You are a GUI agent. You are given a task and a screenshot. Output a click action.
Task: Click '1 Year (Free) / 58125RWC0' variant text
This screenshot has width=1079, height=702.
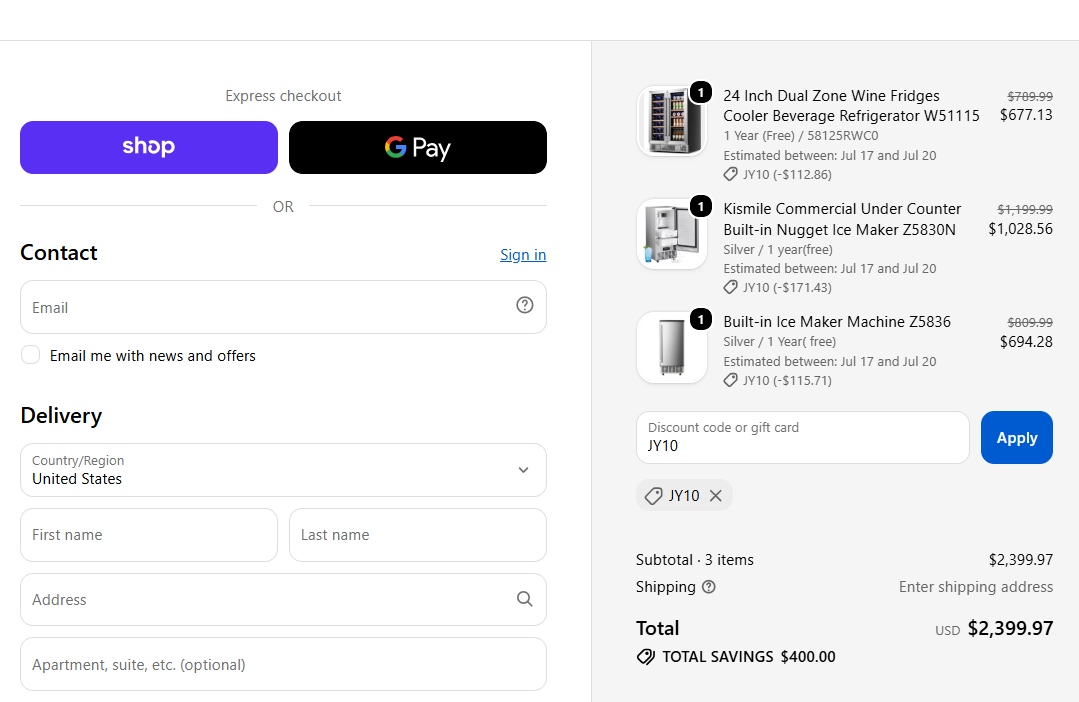[801, 136]
